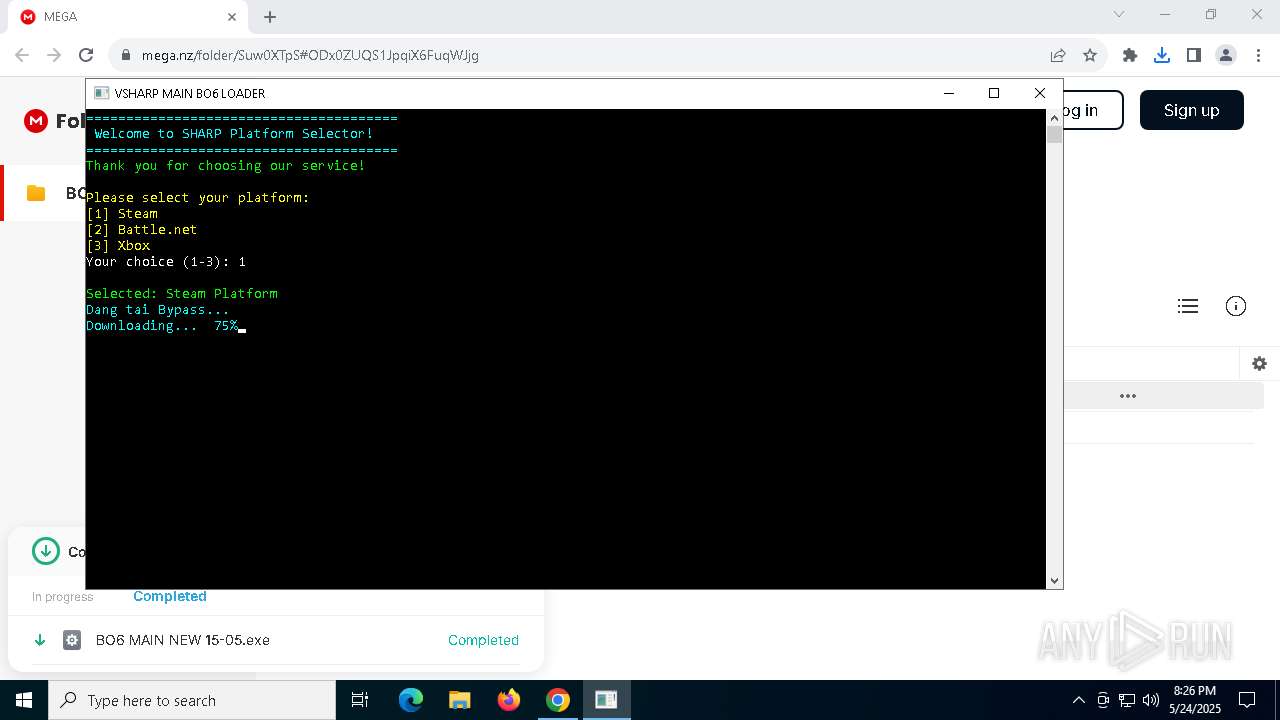
Task: Click 'Downloading... 75%' console text
Action: click(162, 325)
